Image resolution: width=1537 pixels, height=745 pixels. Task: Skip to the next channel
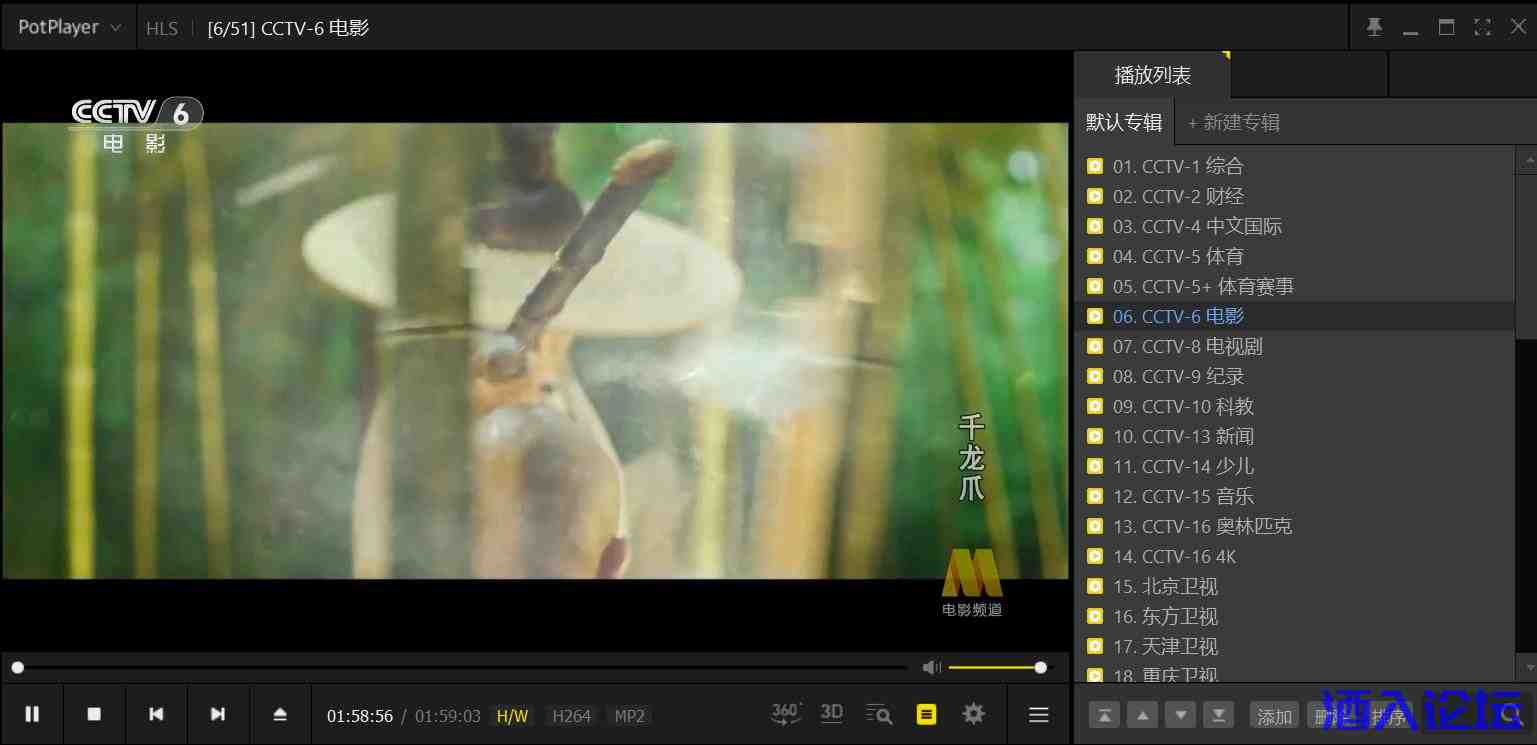pos(218,714)
